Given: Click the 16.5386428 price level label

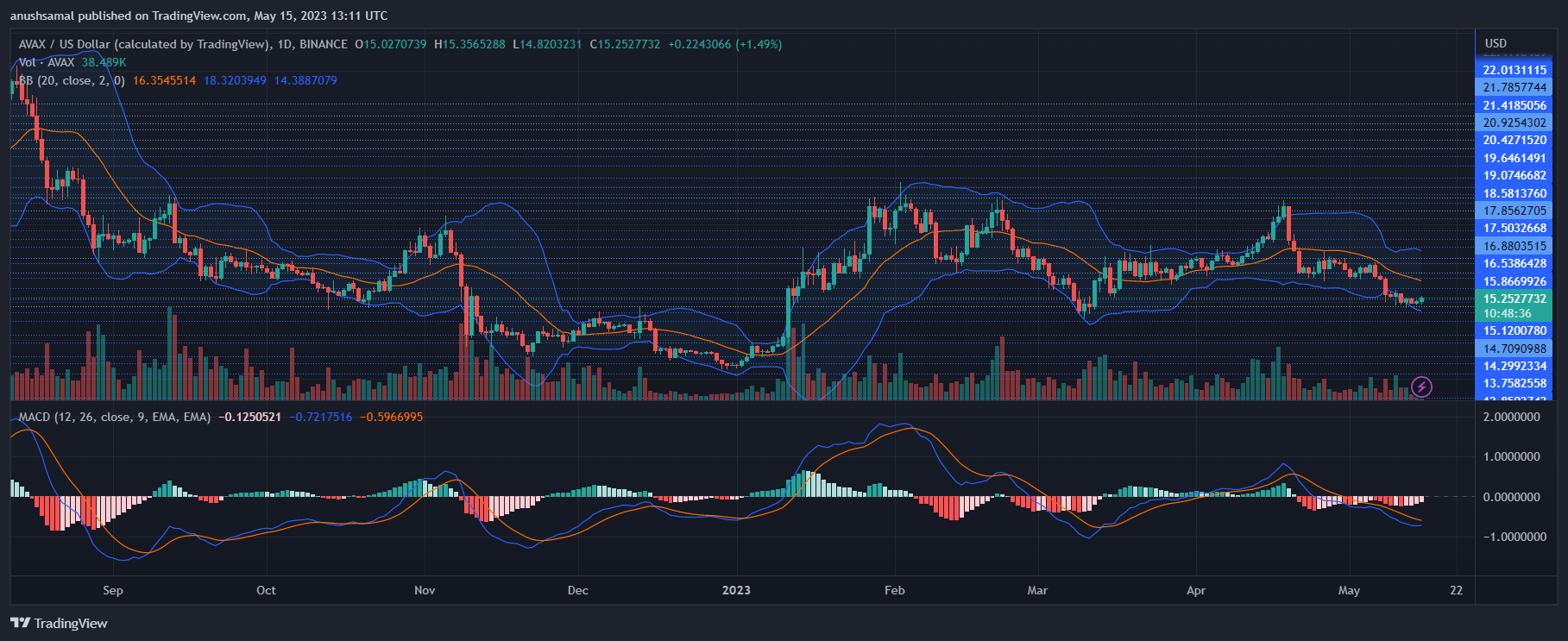Looking at the screenshot, I should click(x=1514, y=263).
